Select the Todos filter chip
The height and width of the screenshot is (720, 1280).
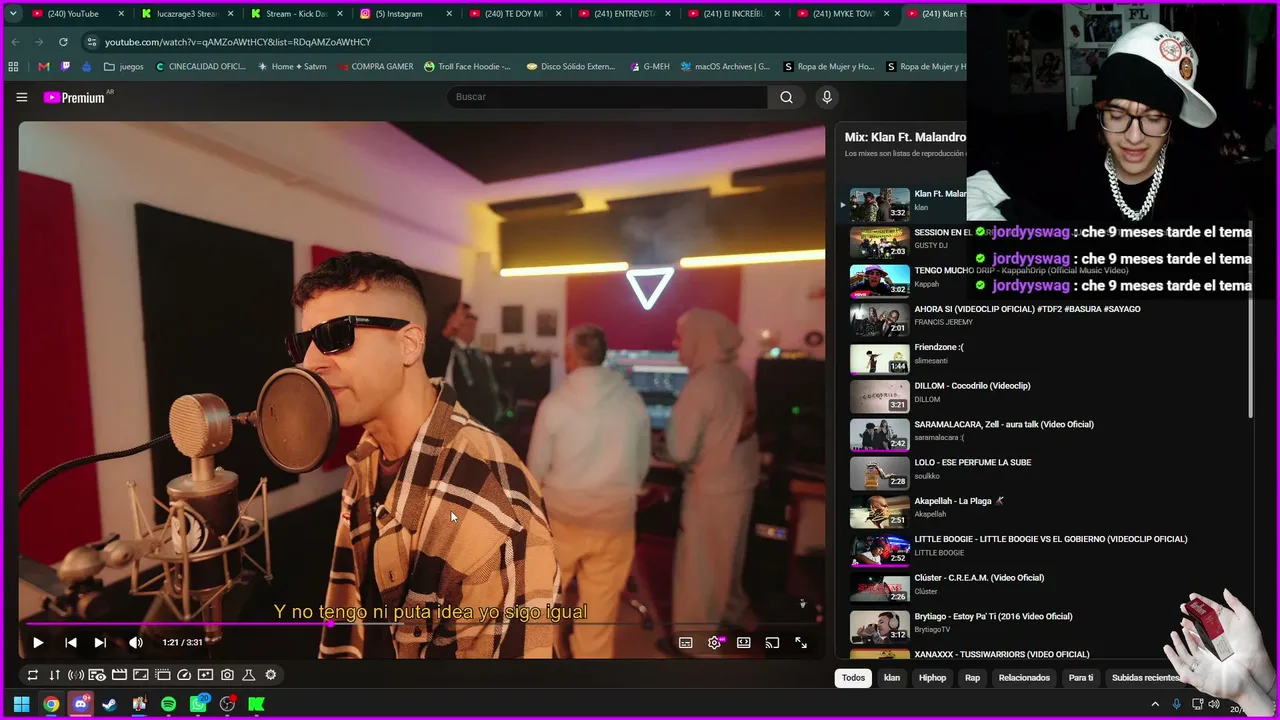point(853,678)
